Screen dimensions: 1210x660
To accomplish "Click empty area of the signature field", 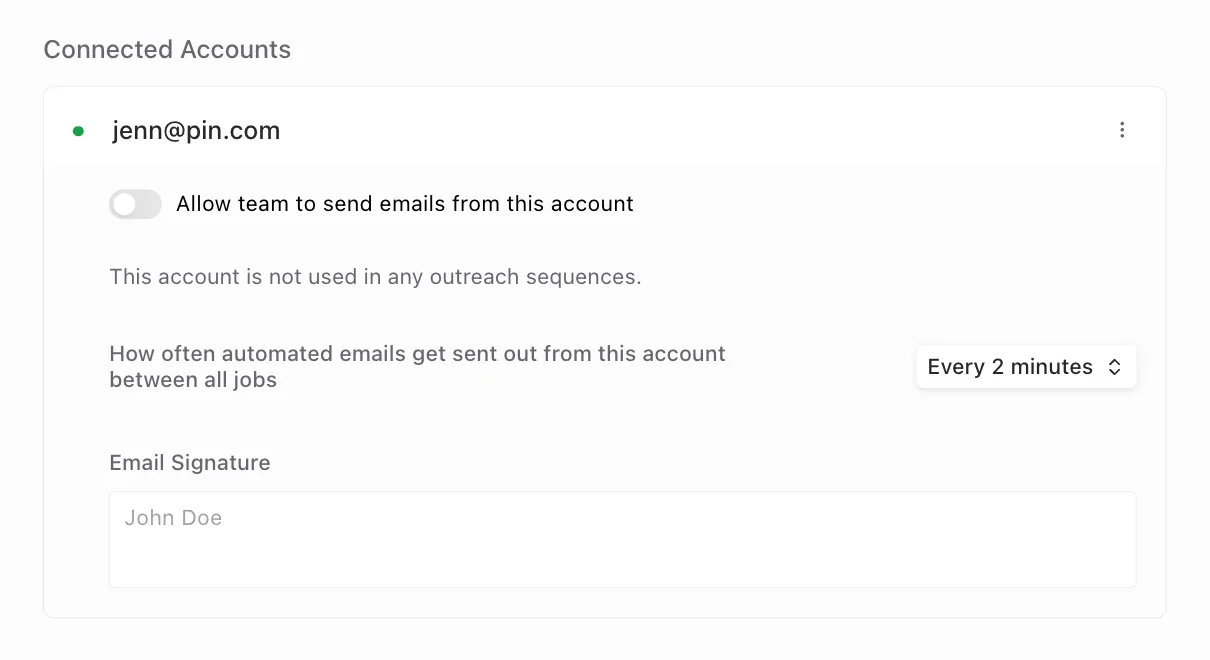I will pos(680,555).
